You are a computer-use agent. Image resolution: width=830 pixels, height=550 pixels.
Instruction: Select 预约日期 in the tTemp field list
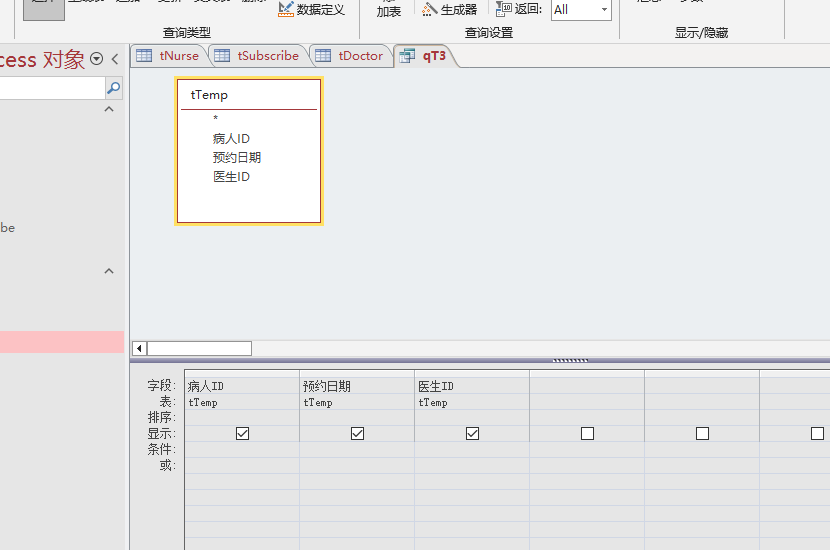tap(237, 158)
